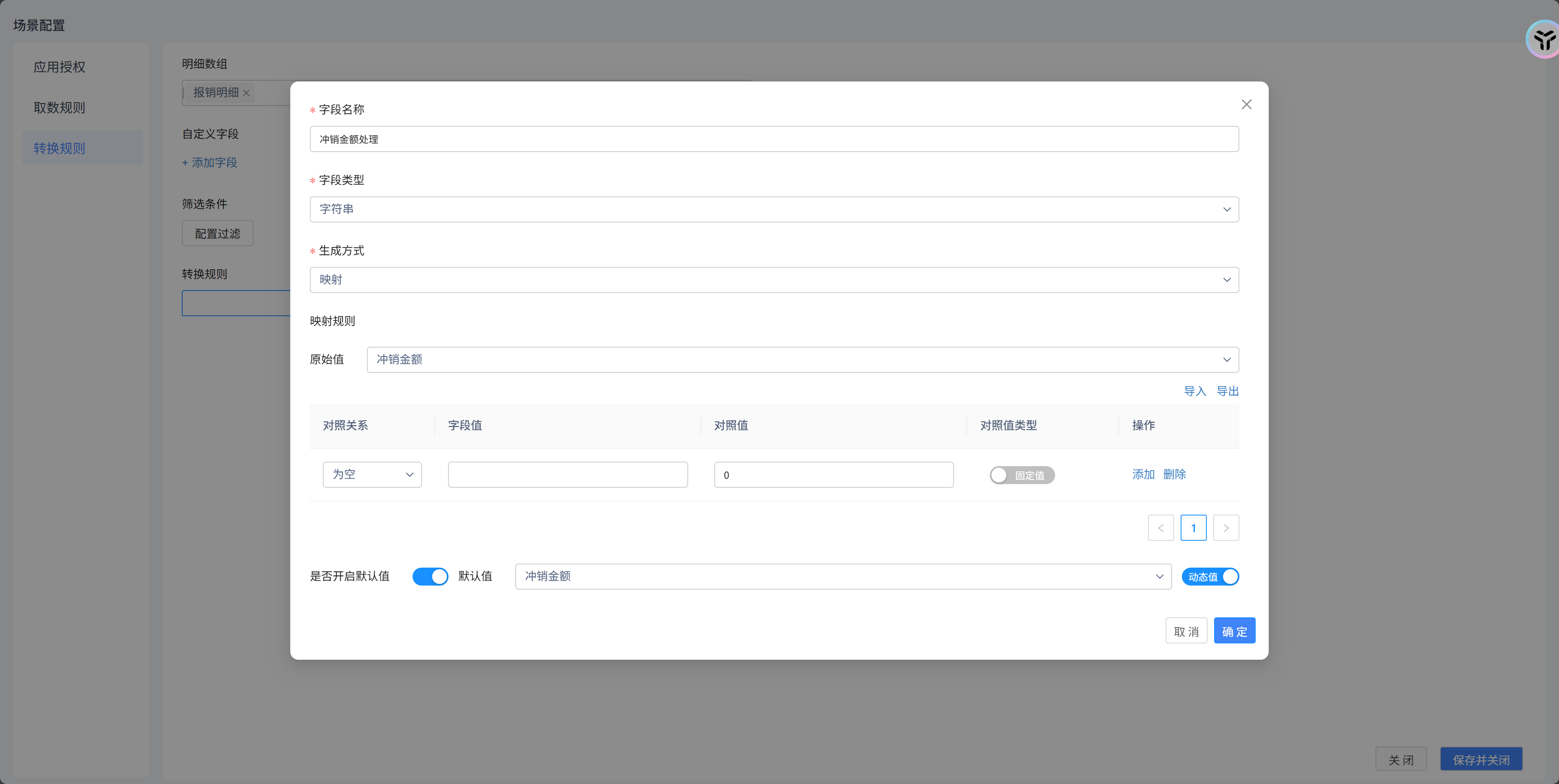Viewport: 1559px width, 784px height.
Task: Click the 确定 button
Action: coord(1234,632)
